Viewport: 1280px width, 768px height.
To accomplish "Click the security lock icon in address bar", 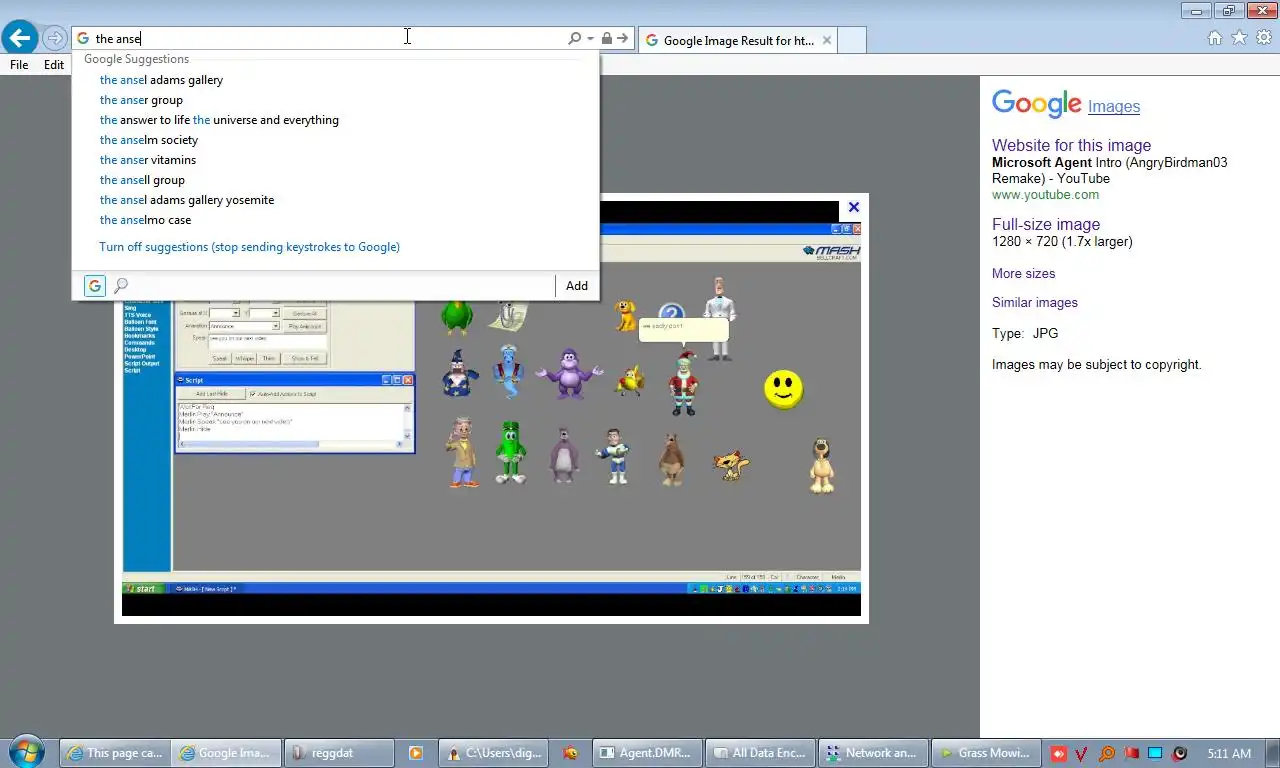I will (x=606, y=38).
